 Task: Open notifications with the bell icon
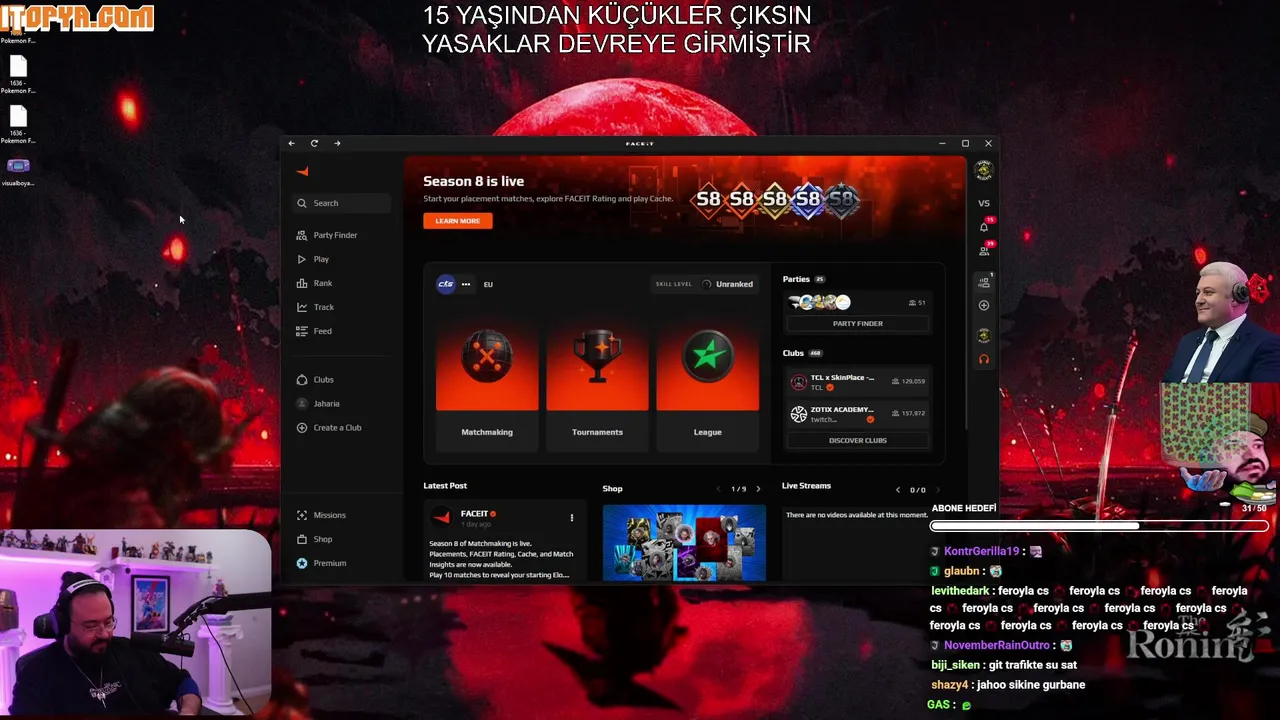point(984,227)
